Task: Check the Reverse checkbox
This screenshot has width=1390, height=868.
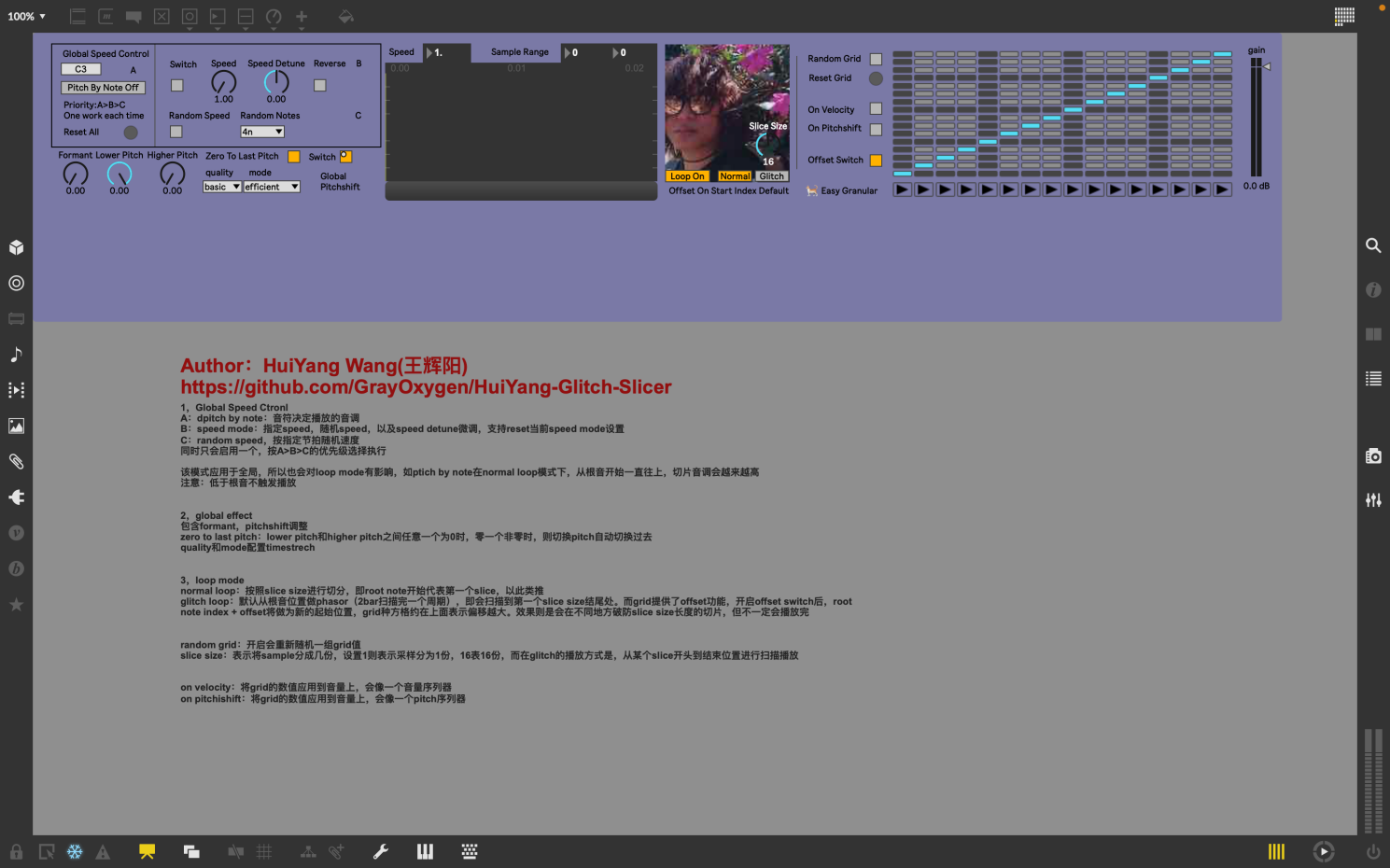Action: click(x=320, y=86)
